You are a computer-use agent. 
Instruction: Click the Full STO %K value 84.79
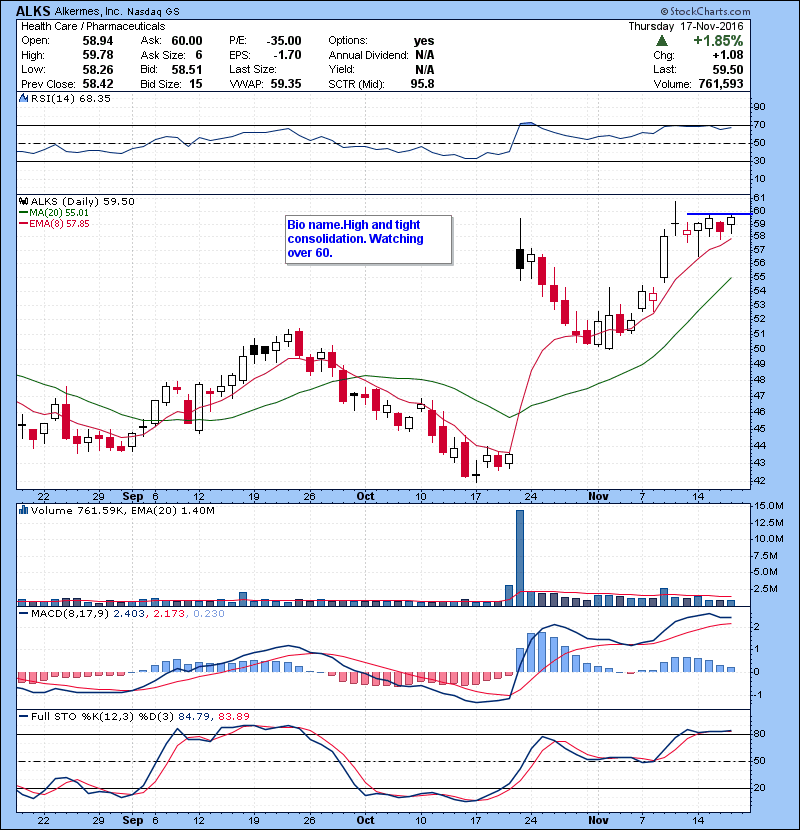click(x=193, y=716)
